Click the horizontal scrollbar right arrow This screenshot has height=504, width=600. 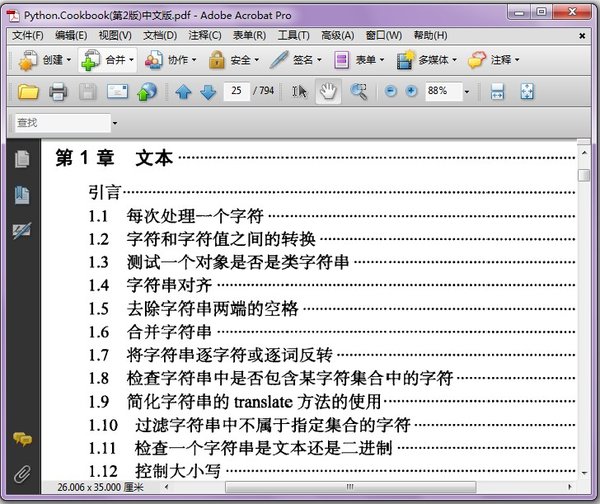pyautogui.click(x=570, y=487)
